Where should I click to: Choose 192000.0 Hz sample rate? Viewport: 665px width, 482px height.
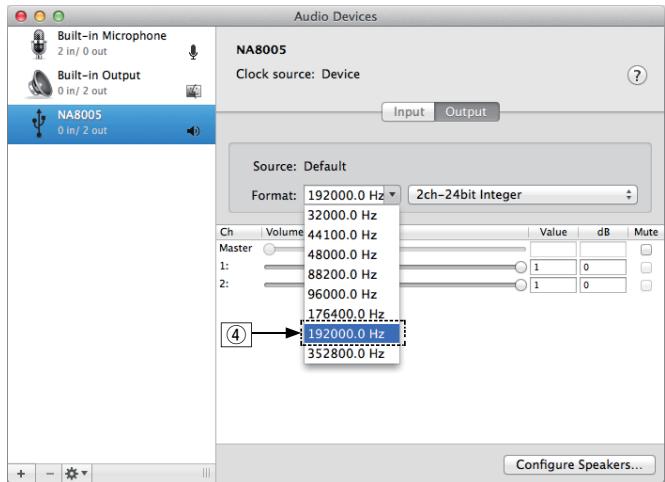352,334
